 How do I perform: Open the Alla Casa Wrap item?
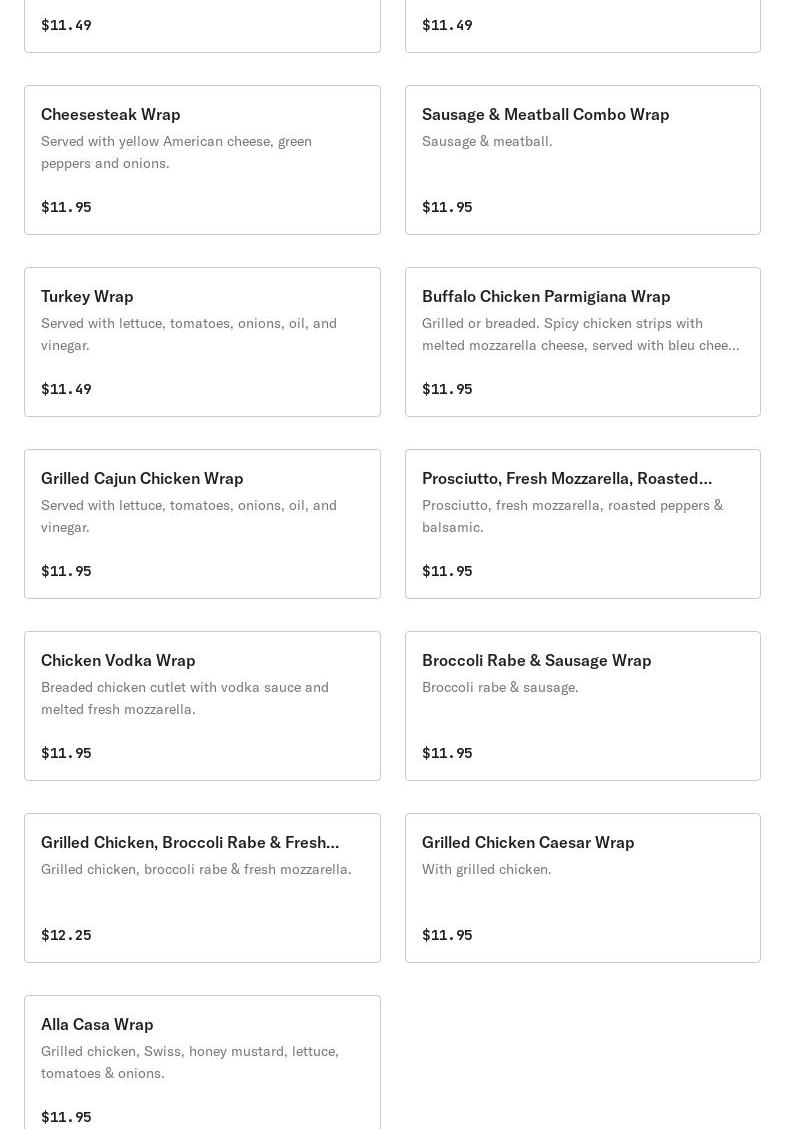pyautogui.click(x=202, y=1063)
